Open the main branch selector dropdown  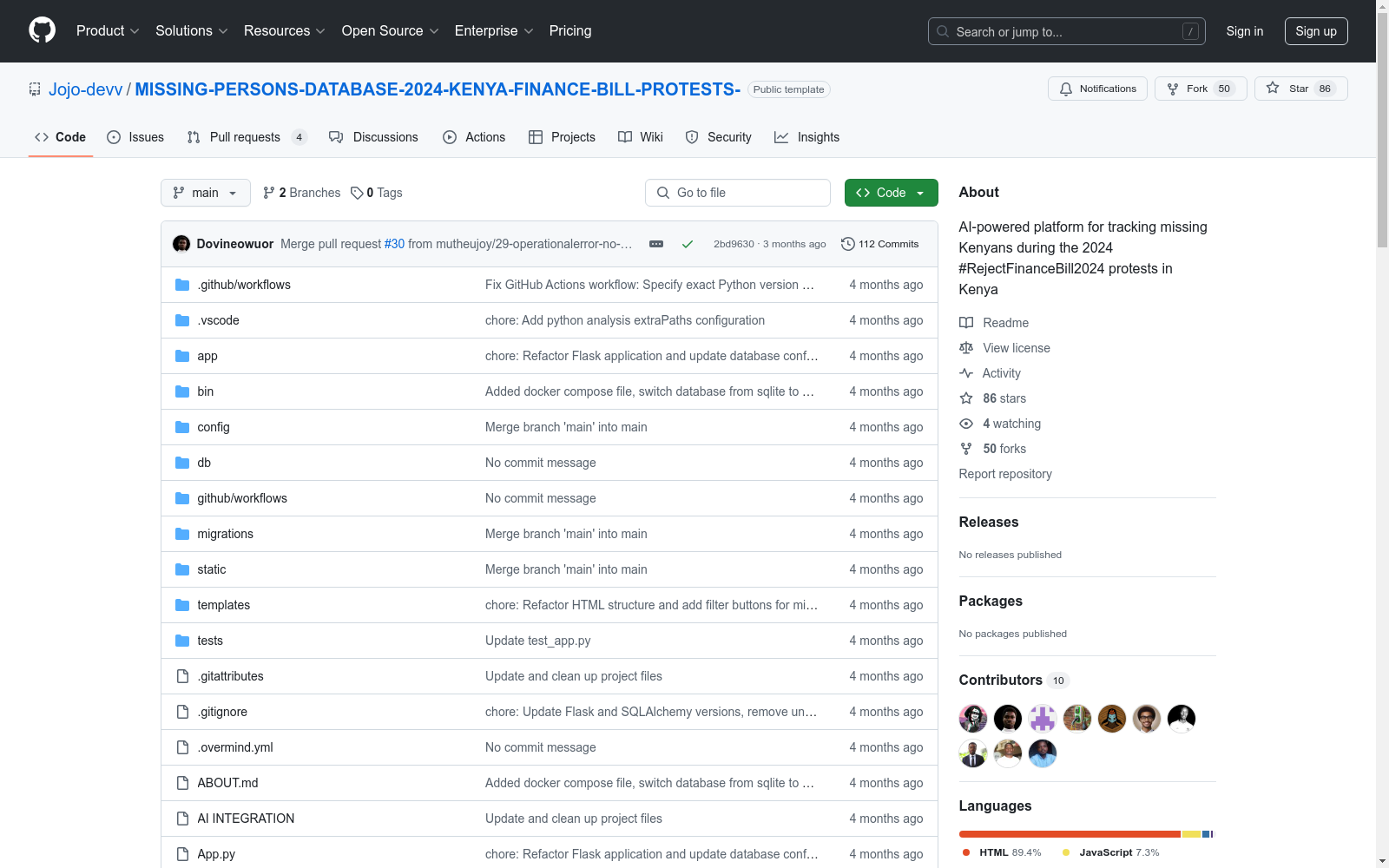click(x=206, y=193)
